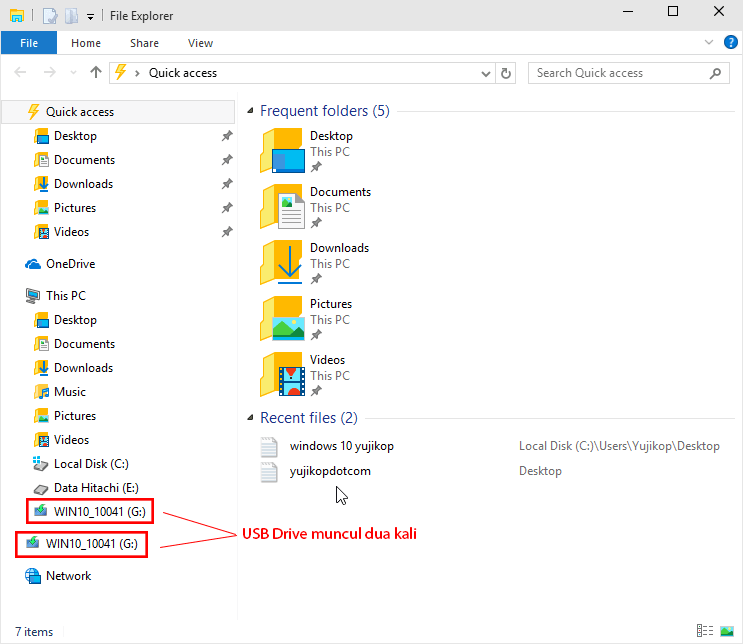
Task: Select the Videos folder tile icon
Action: point(282,374)
